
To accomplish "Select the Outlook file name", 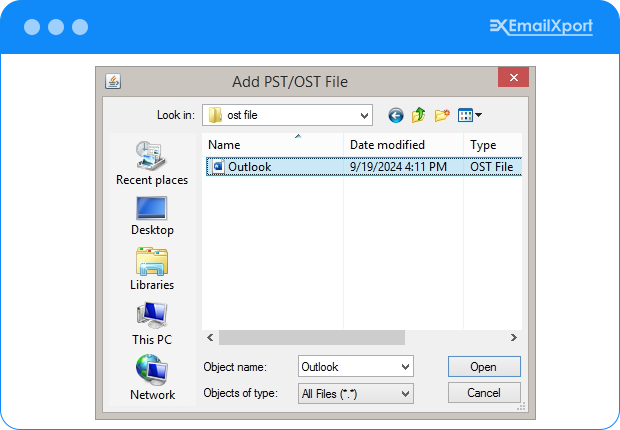I will [x=250, y=167].
